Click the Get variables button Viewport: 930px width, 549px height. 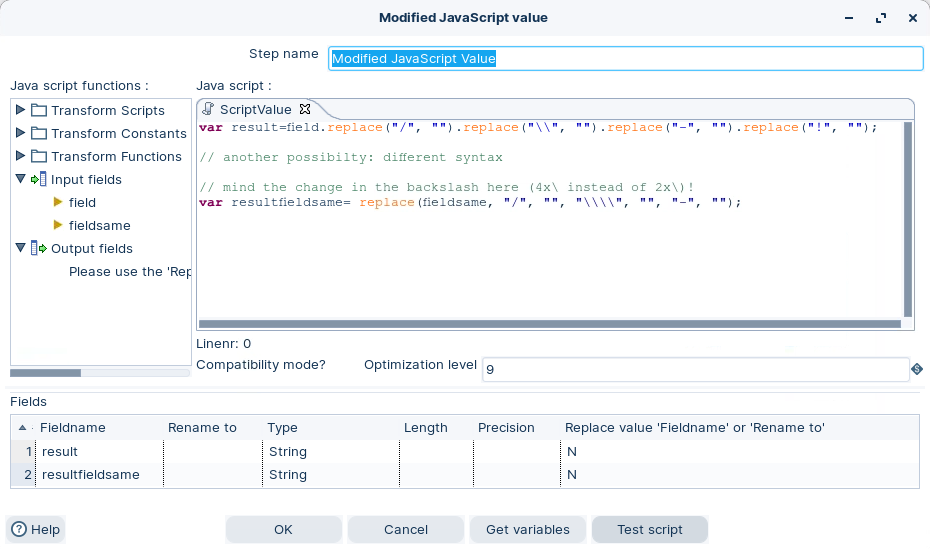coord(527,529)
